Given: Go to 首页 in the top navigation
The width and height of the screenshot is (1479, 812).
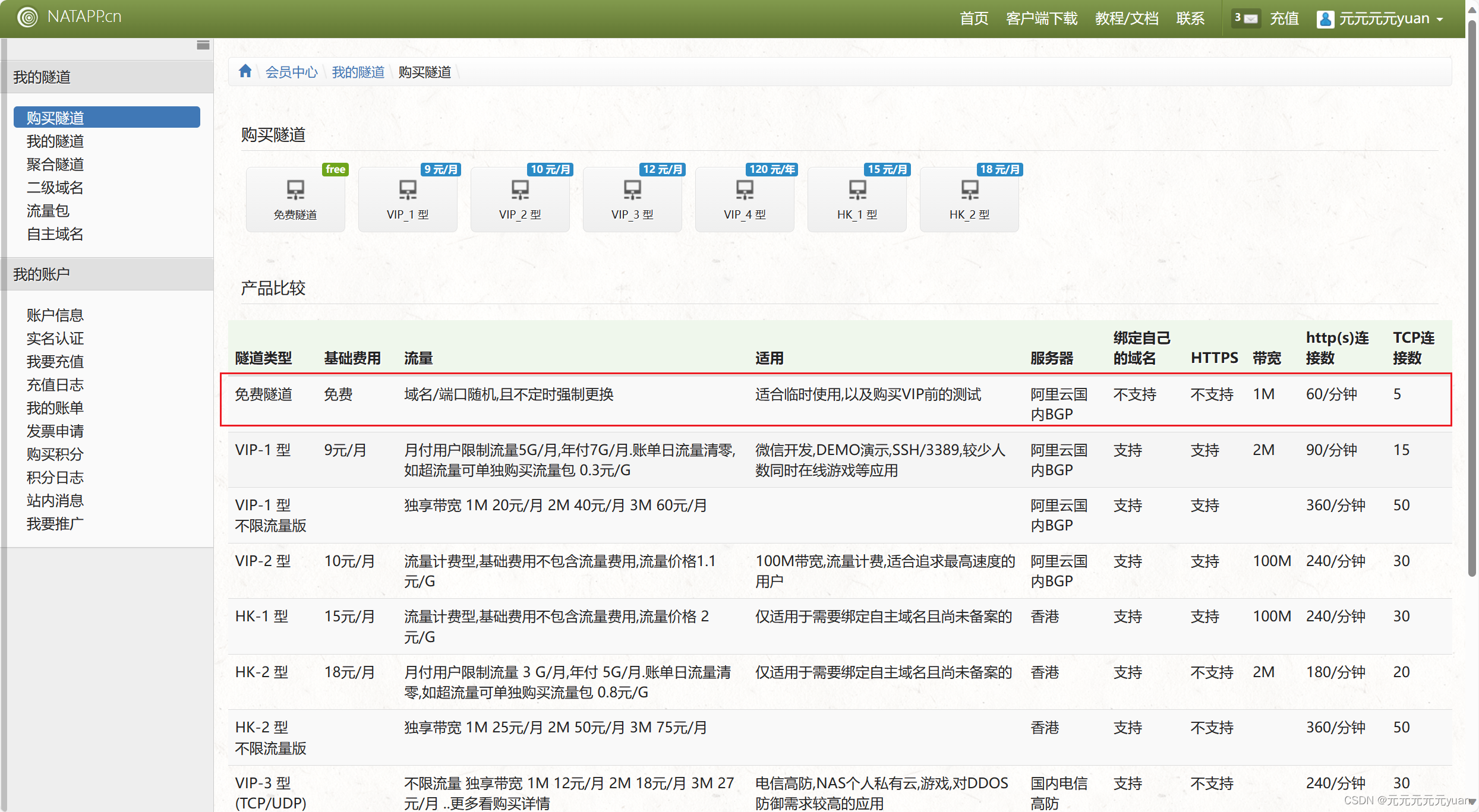Looking at the screenshot, I should pyautogui.click(x=974, y=19).
